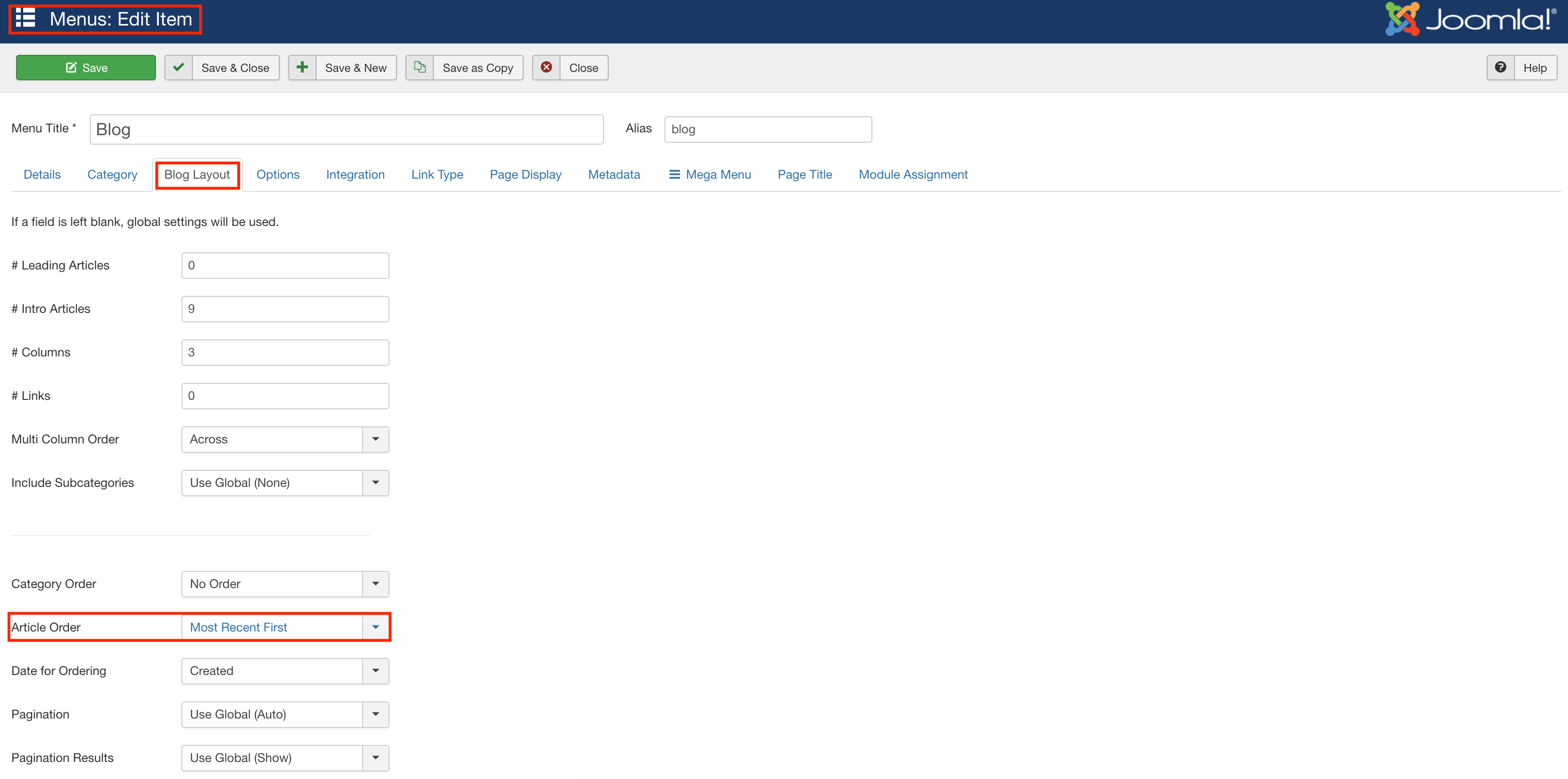Viewport: 1568px width, 779px height.
Task: Click the copy icon for Save as Copy
Action: (419, 68)
